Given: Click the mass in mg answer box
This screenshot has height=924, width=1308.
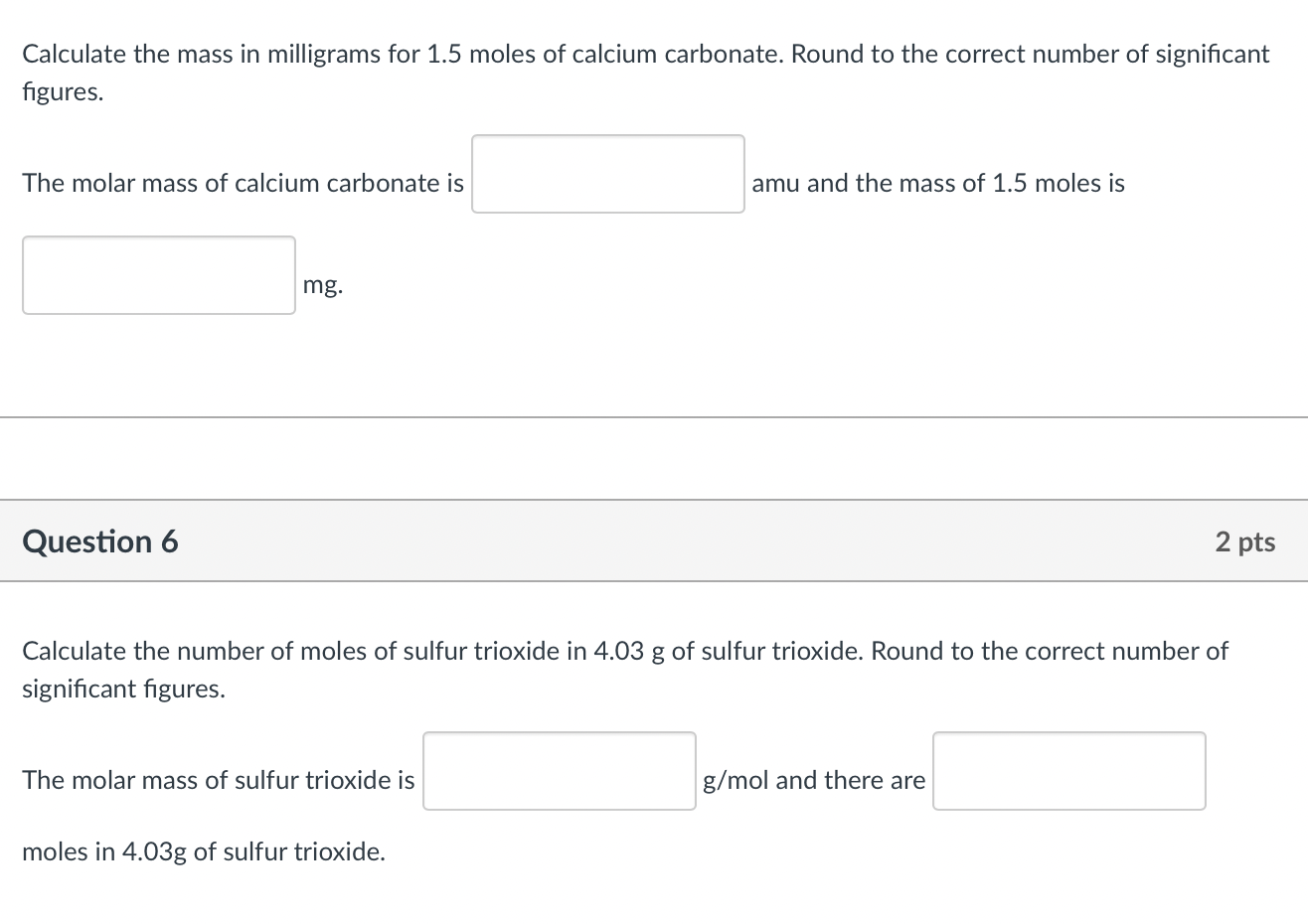Looking at the screenshot, I should pos(158,275).
